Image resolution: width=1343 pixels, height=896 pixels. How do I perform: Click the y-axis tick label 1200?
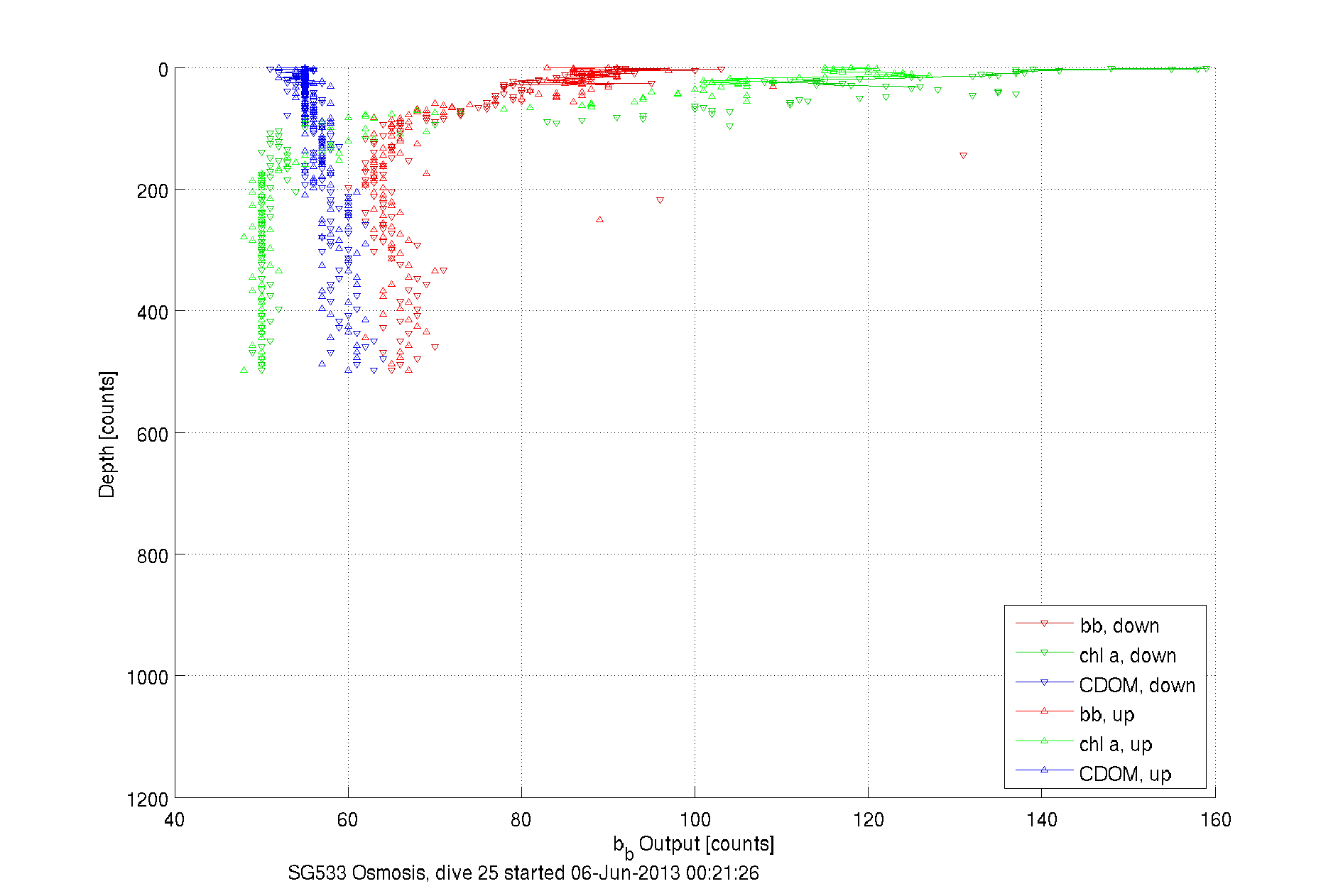148,799
